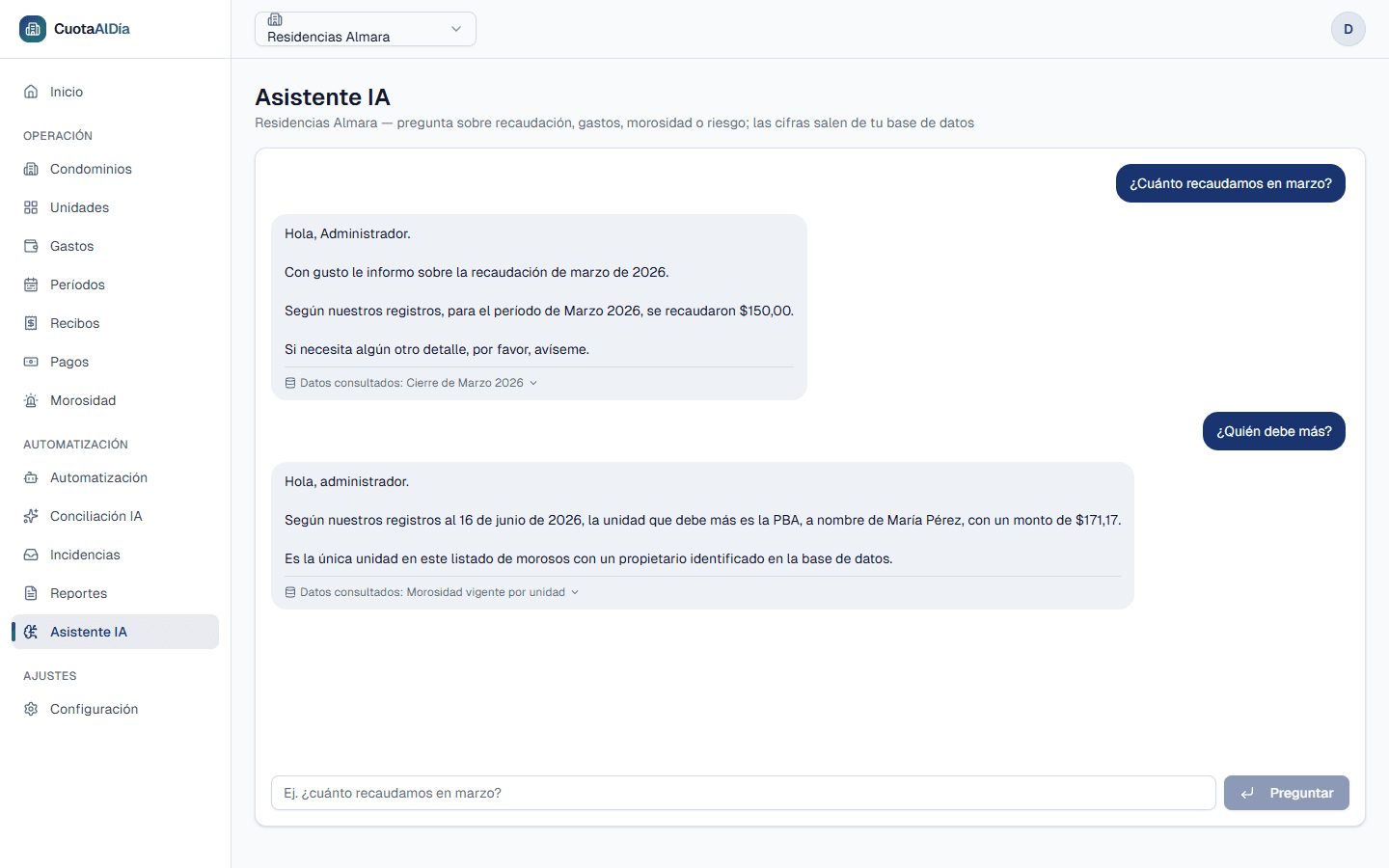Click the Unidades grid icon
Image resolution: width=1389 pixels, height=868 pixels.
coord(31,207)
